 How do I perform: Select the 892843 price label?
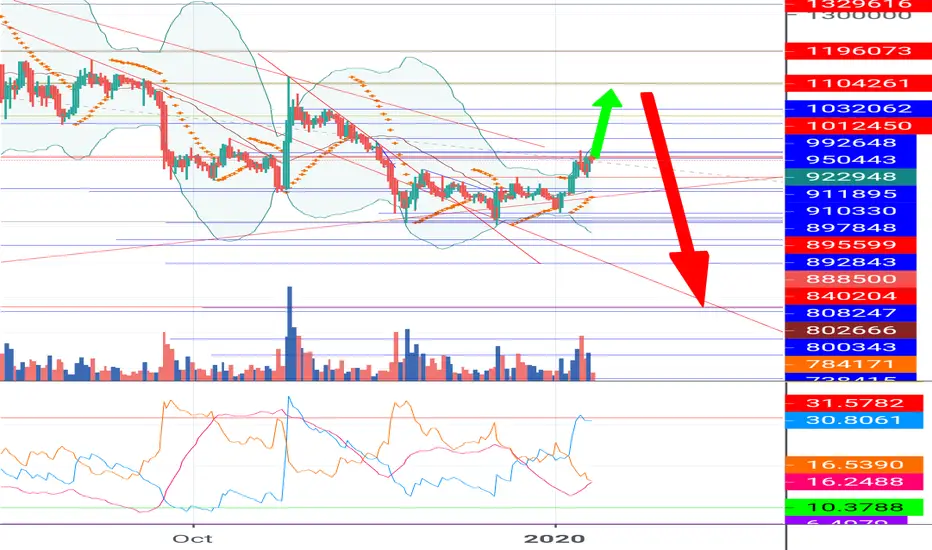tap(851, 262)
